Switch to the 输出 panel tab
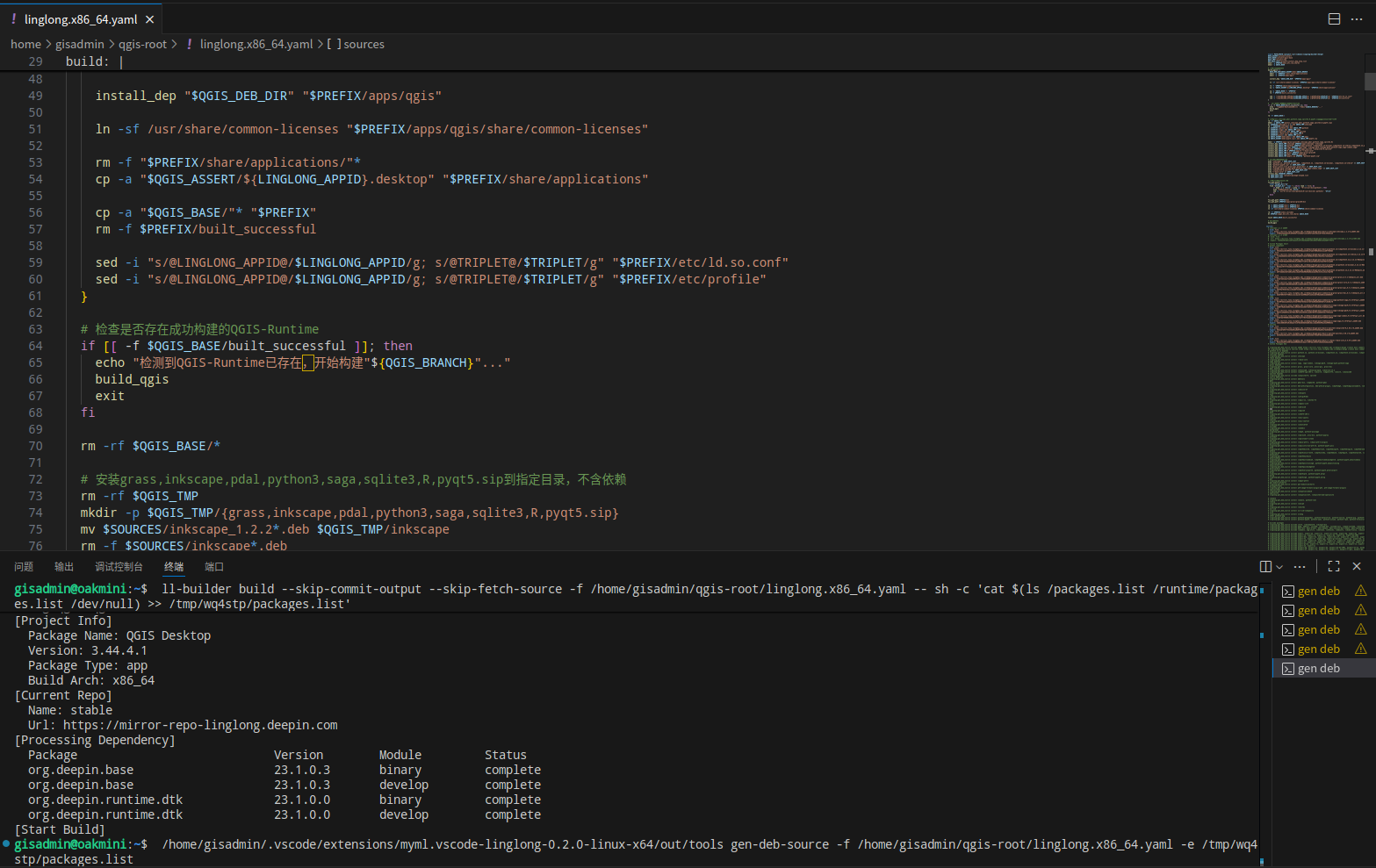This screenshot has width=1376, height=868. coord(64,567)
